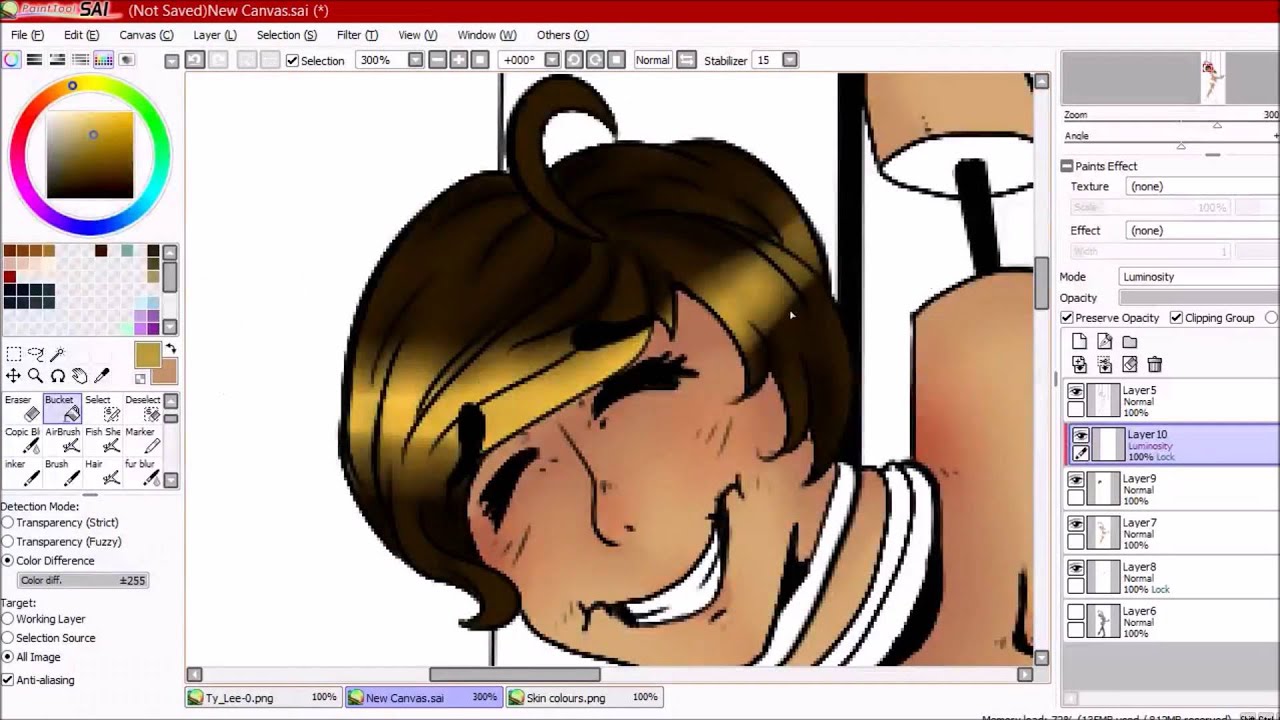Pick the zoom magnifier tool
This screenshot has height=720, width=1280.
pos(35,376)
